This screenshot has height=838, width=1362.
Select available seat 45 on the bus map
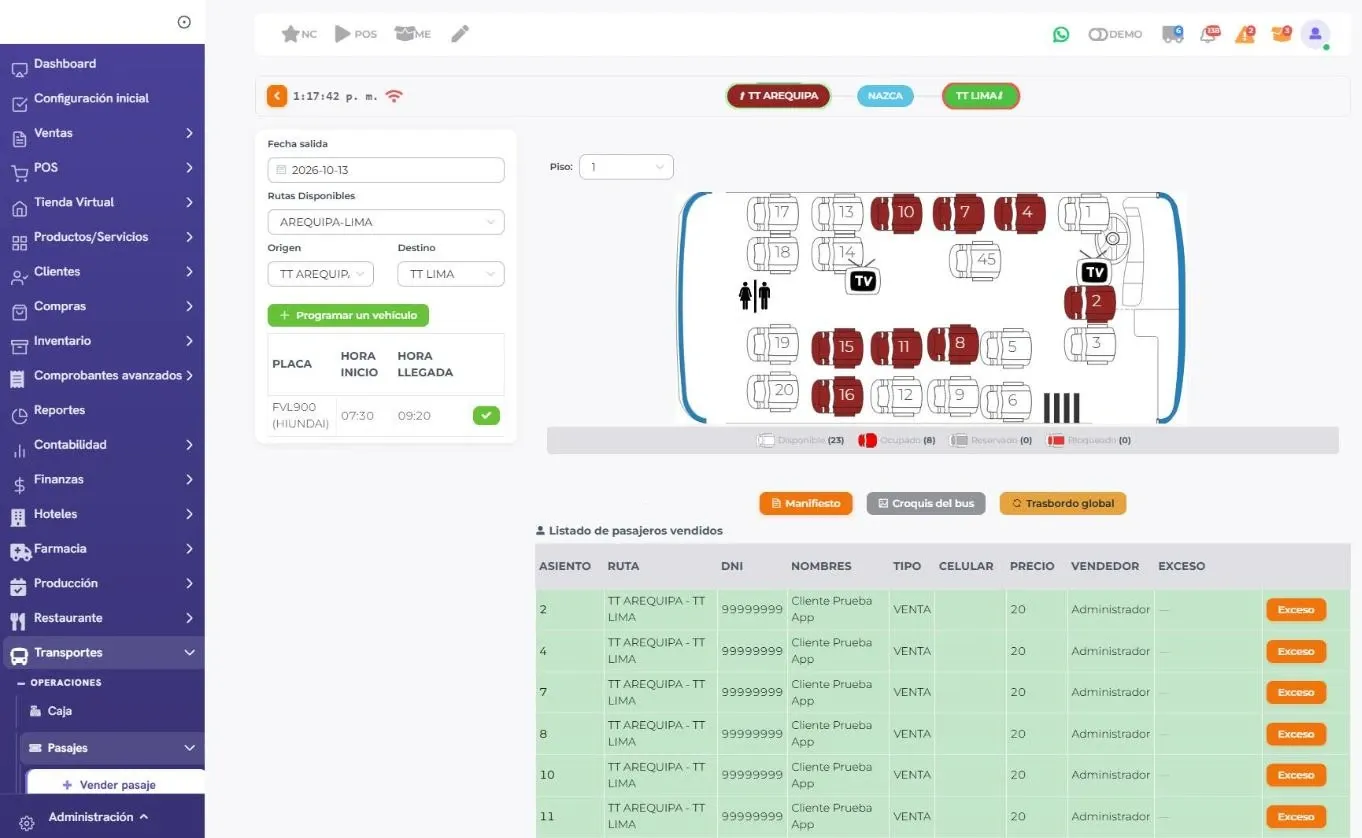[x=975, y=260]
